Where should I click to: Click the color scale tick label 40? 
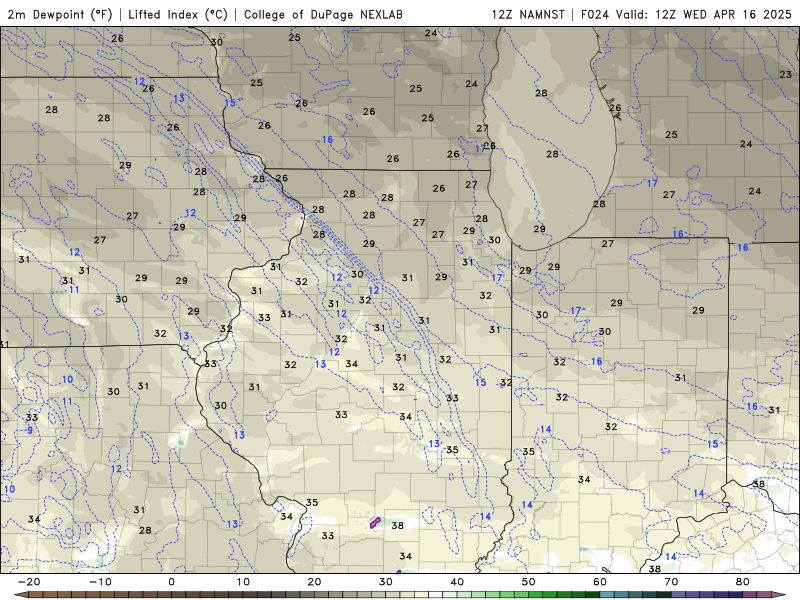[x=457, y=582]
